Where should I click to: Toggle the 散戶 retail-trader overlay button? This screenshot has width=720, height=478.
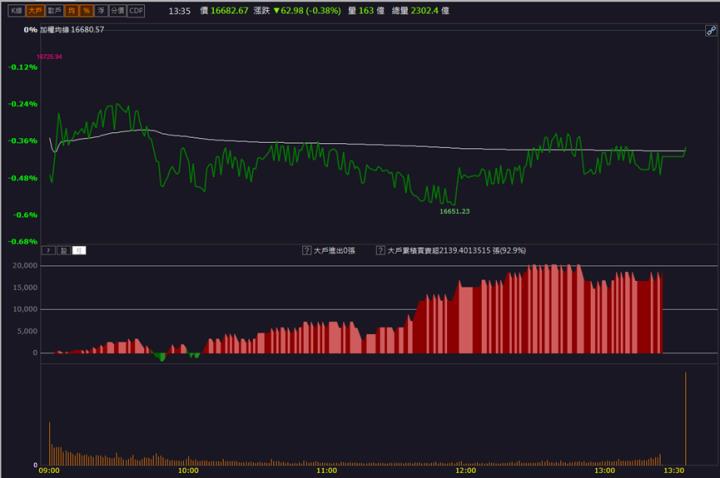pyautogui.click(x=55, y=11)
